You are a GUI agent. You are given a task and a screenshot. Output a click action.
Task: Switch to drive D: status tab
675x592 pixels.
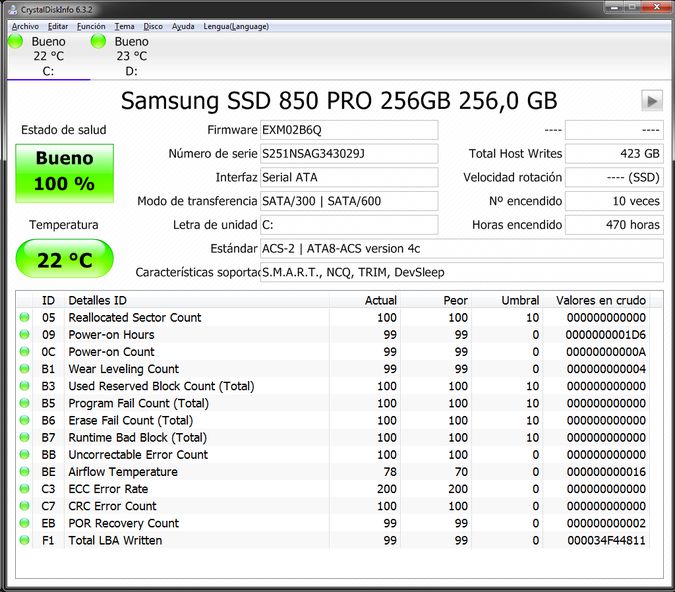pos(131,56)
